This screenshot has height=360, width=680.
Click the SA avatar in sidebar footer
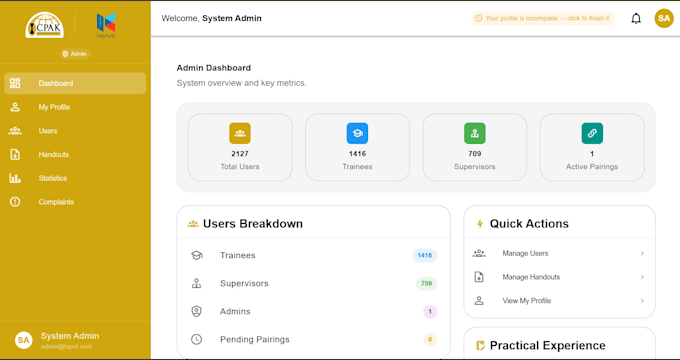23,340
